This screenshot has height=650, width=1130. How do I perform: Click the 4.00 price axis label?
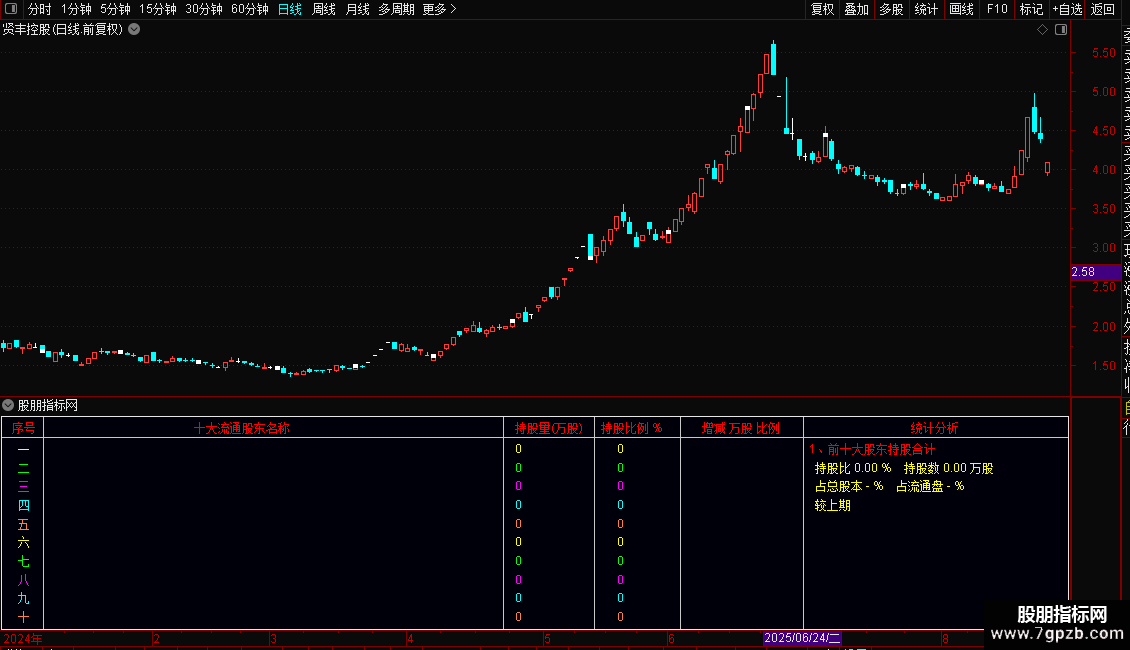coord(1103,169)
